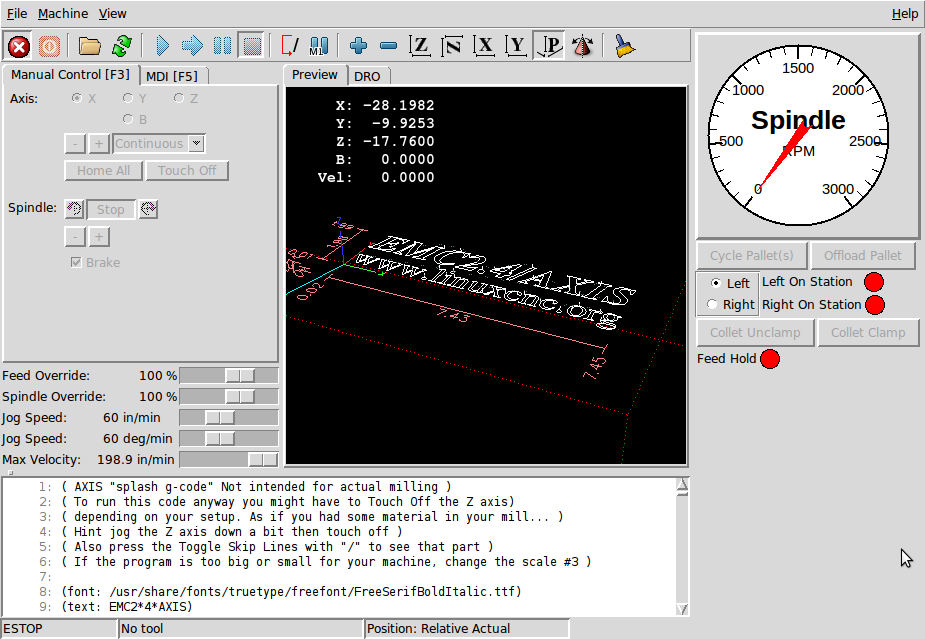
Task: Open the Machine menu
Action: tap(63, 14)
